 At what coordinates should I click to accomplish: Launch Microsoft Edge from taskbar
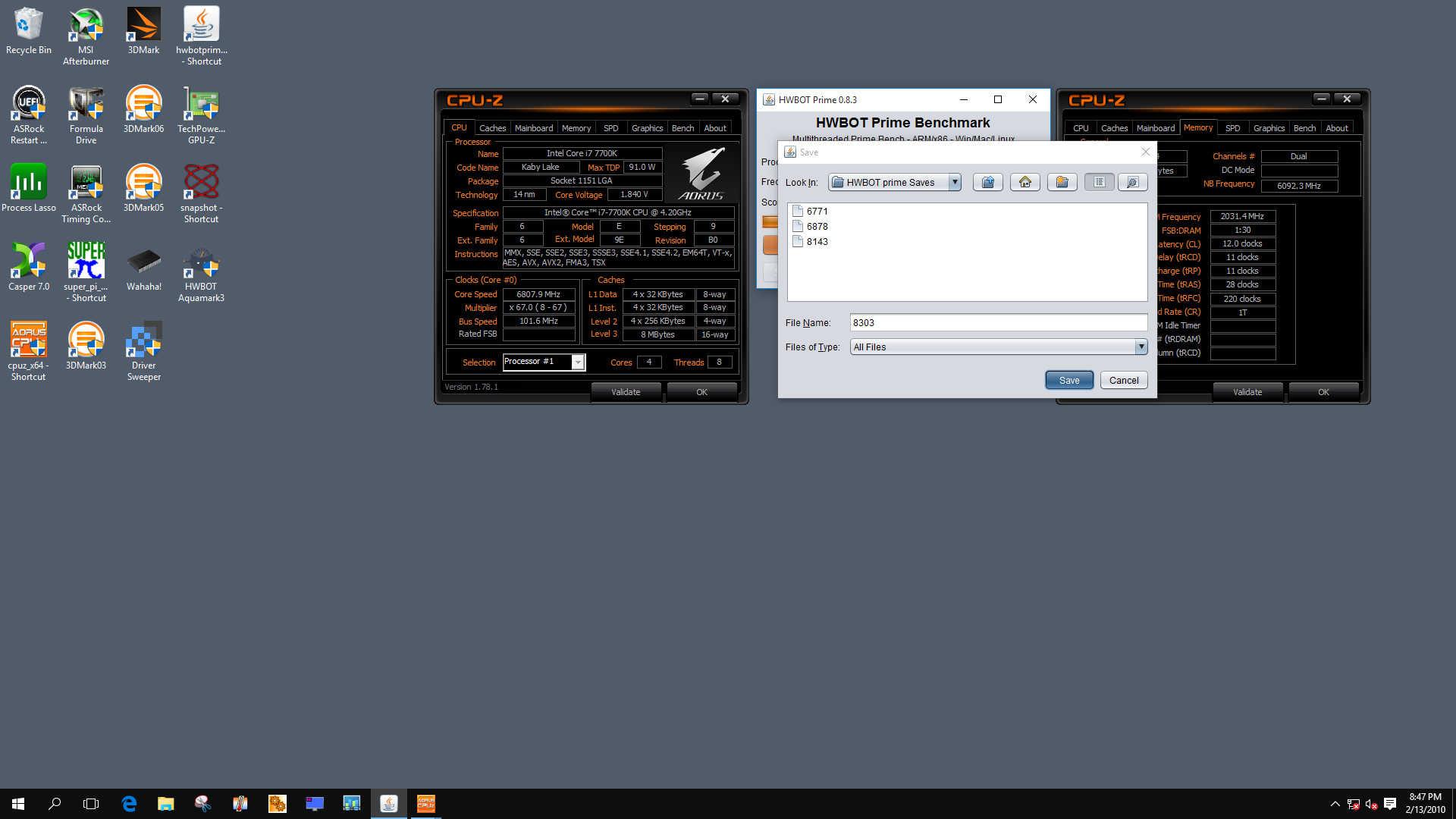coord(129,804)
